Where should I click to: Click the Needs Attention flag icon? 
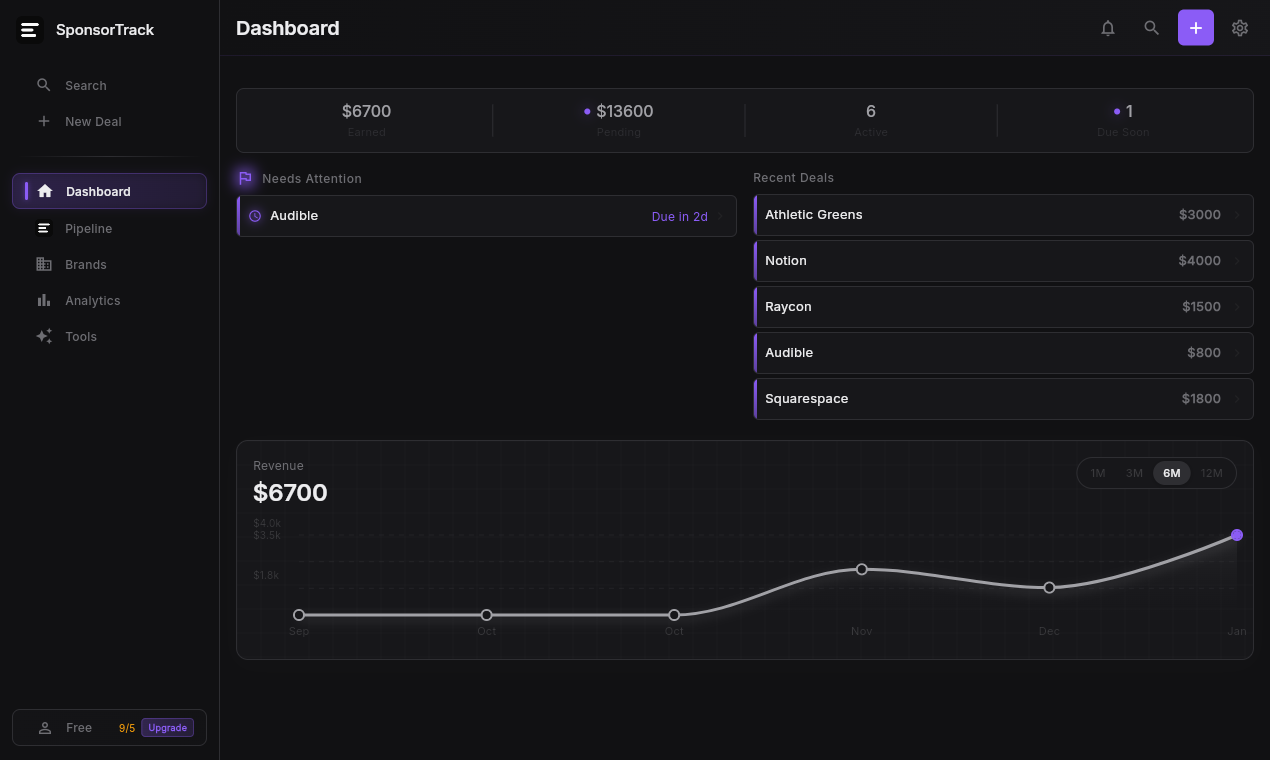245,177
